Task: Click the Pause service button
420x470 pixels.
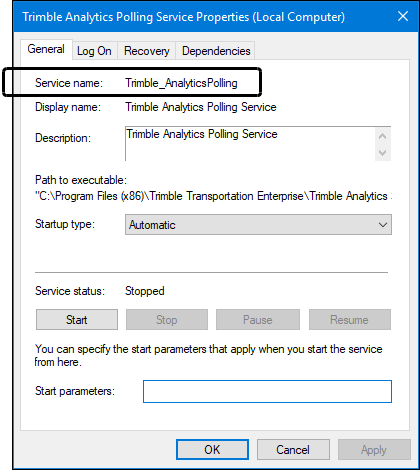Action: (258, 320)
